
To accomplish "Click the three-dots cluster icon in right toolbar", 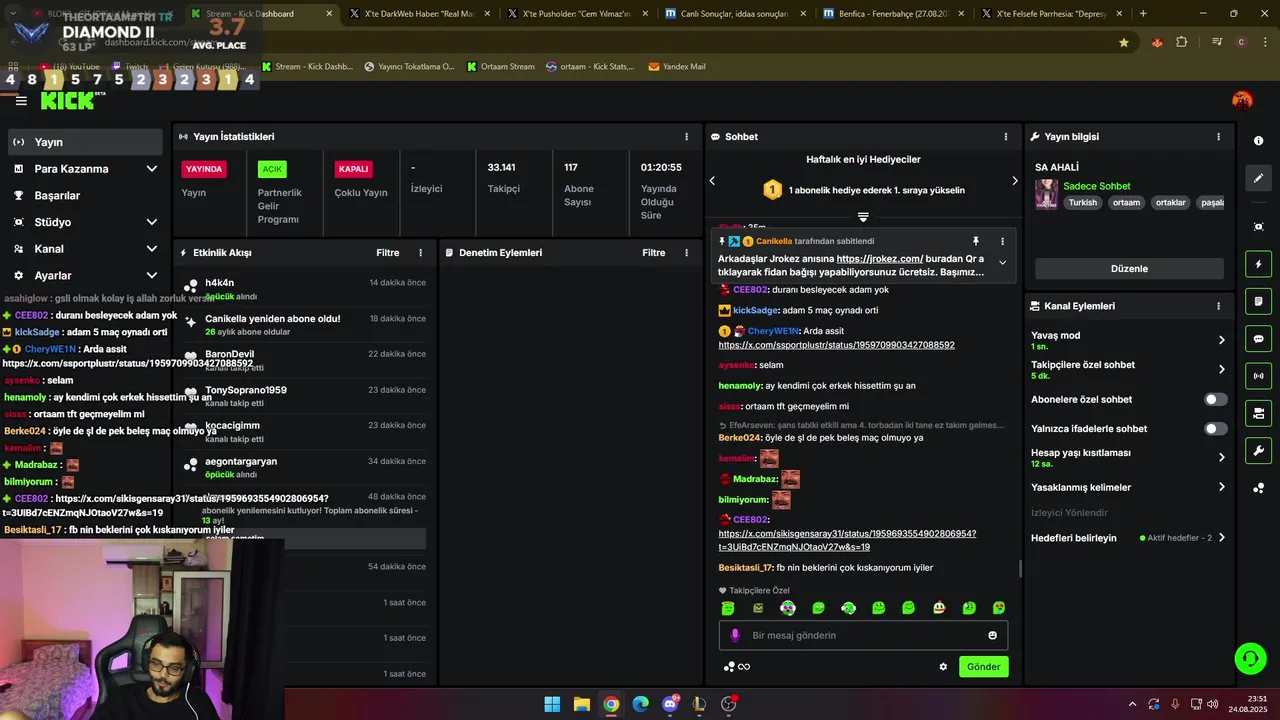I will click(x=1258, y=488).
